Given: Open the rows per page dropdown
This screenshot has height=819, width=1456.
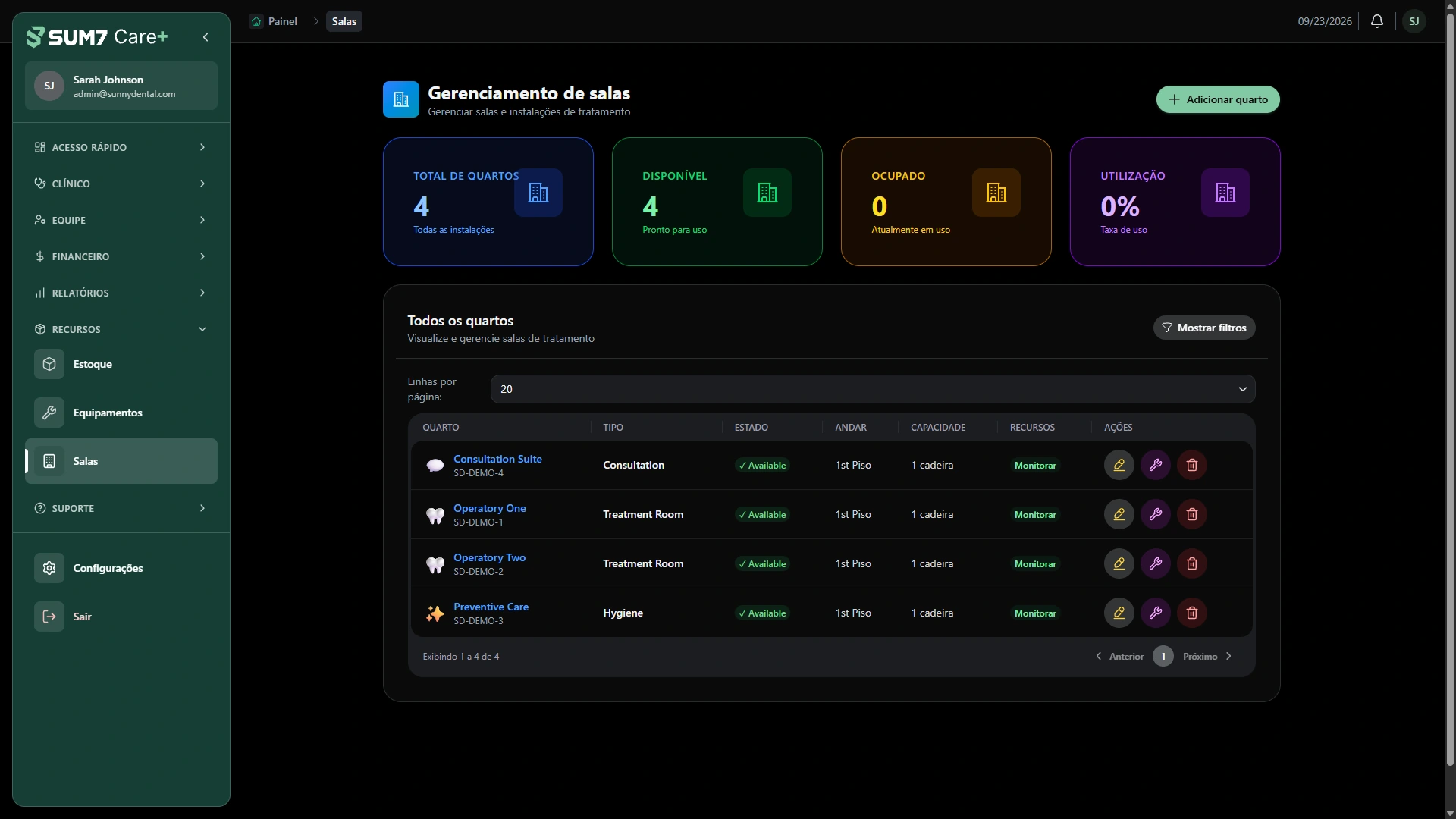Looking at the screenshot, I should (x=873, y=389).
